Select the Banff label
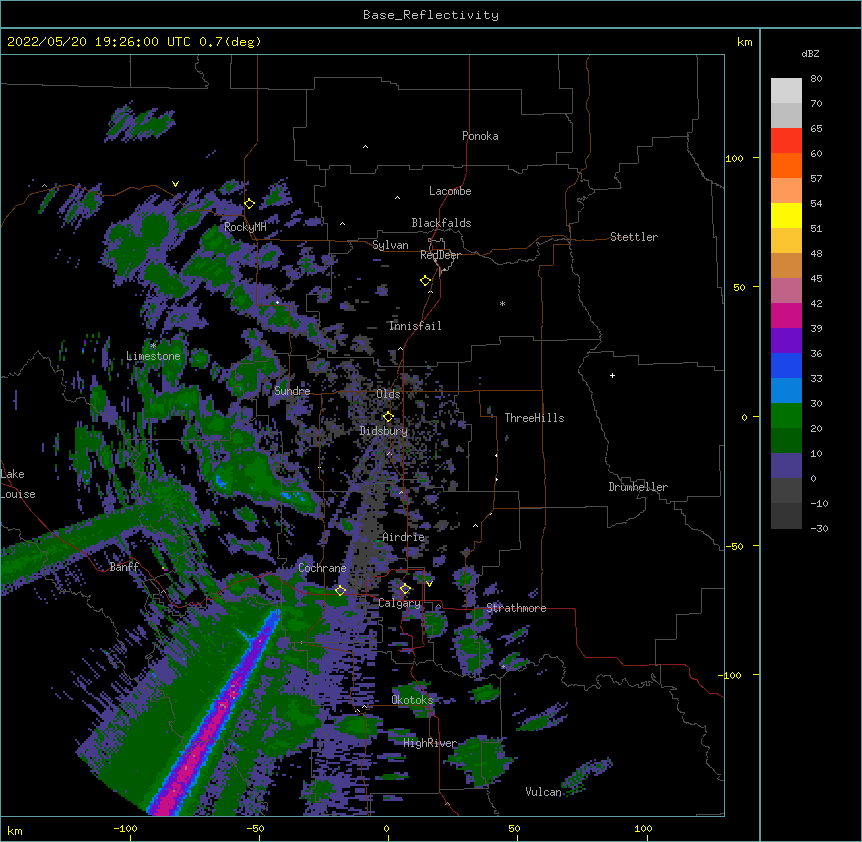Viewport: 862px width, 842px height. point(124,567)
